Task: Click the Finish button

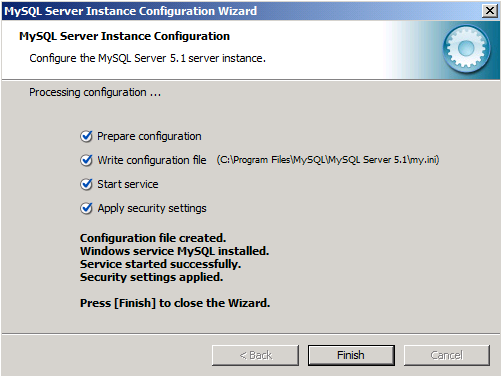Action: point(351,355)
